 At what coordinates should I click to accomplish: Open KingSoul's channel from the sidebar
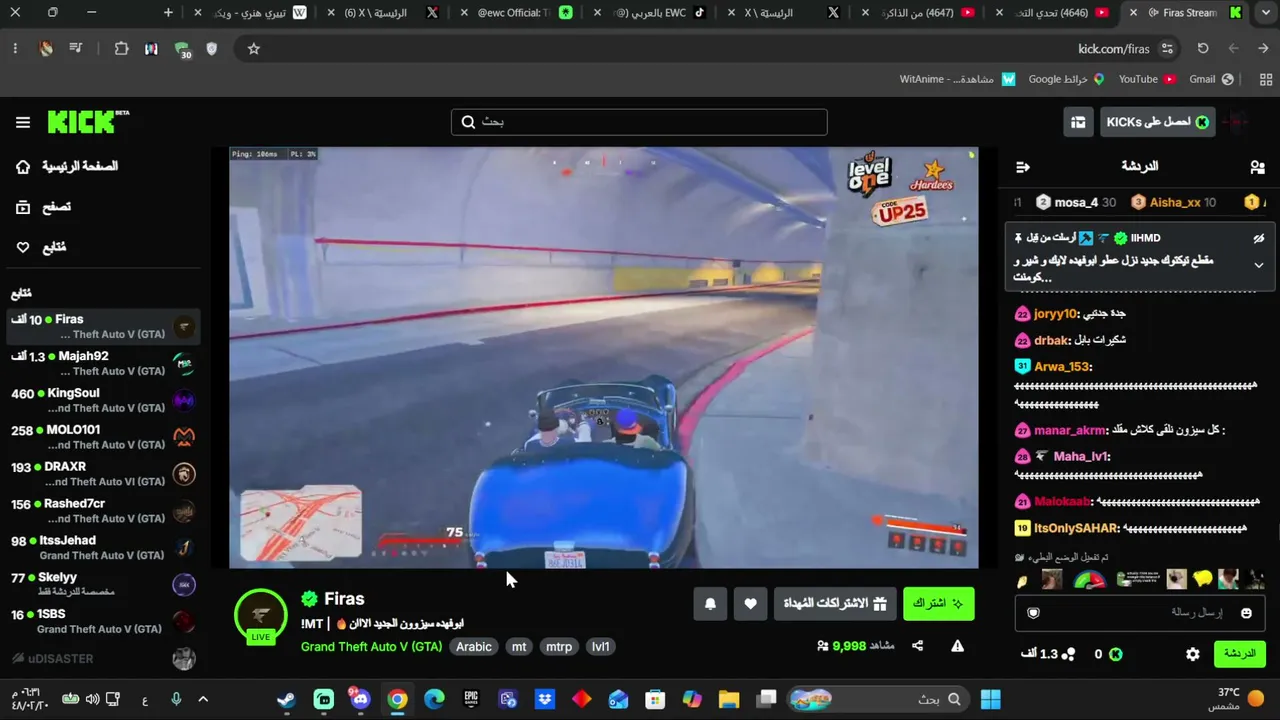click(103, 400)
